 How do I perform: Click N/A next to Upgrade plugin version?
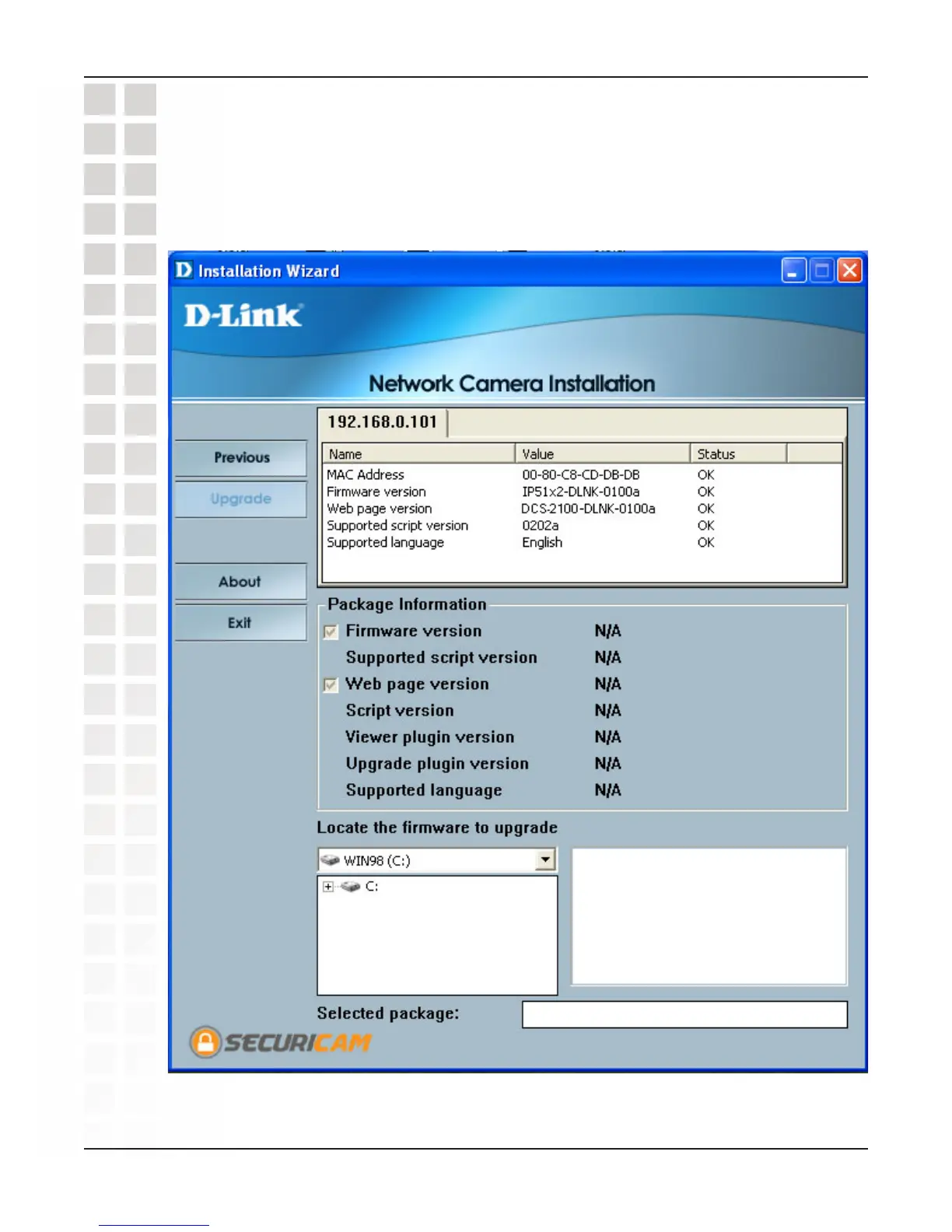(608, 764)
